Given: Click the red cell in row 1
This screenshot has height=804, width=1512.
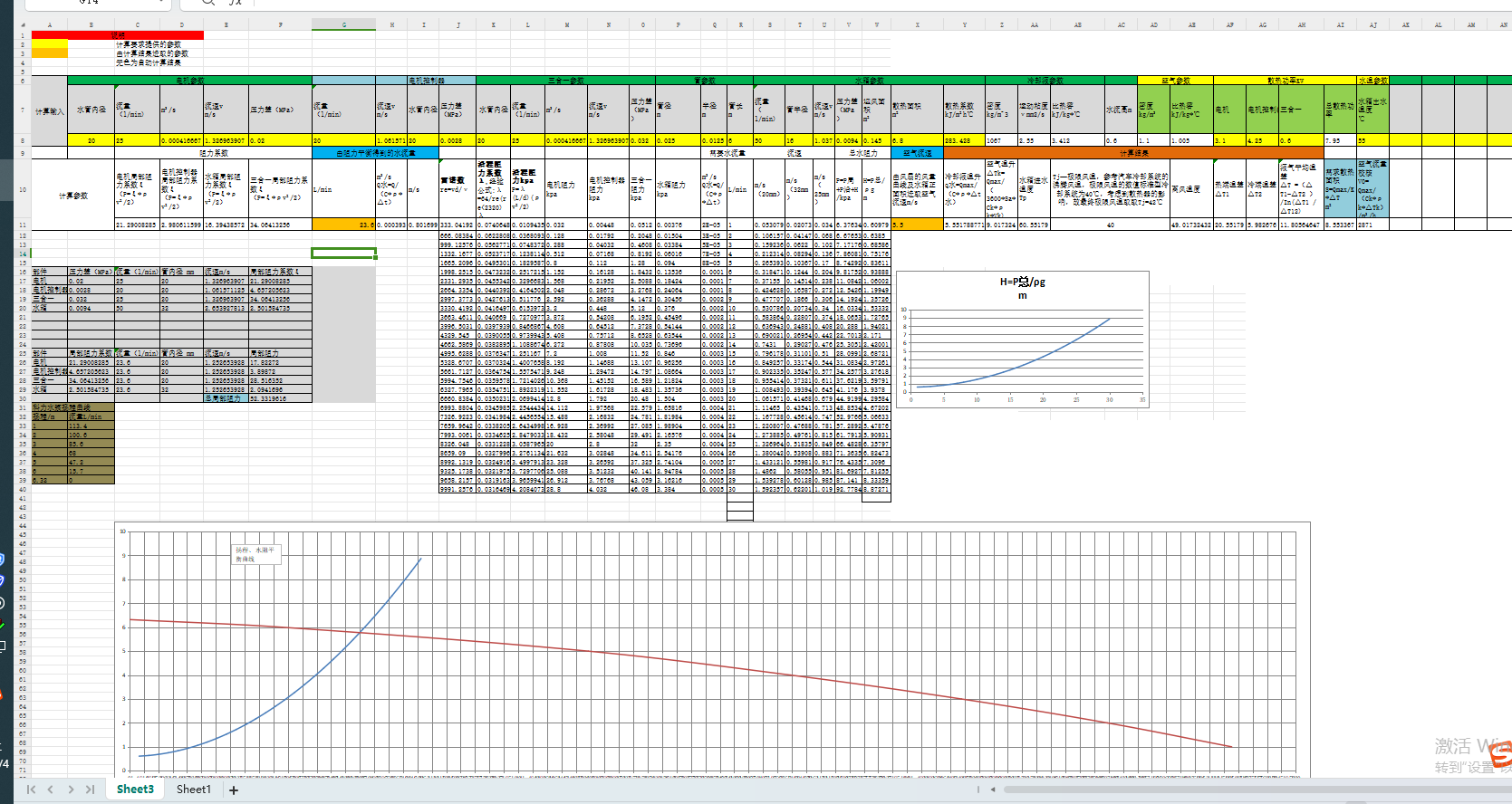Looking at the screenshot, I should tap(118, 35).
